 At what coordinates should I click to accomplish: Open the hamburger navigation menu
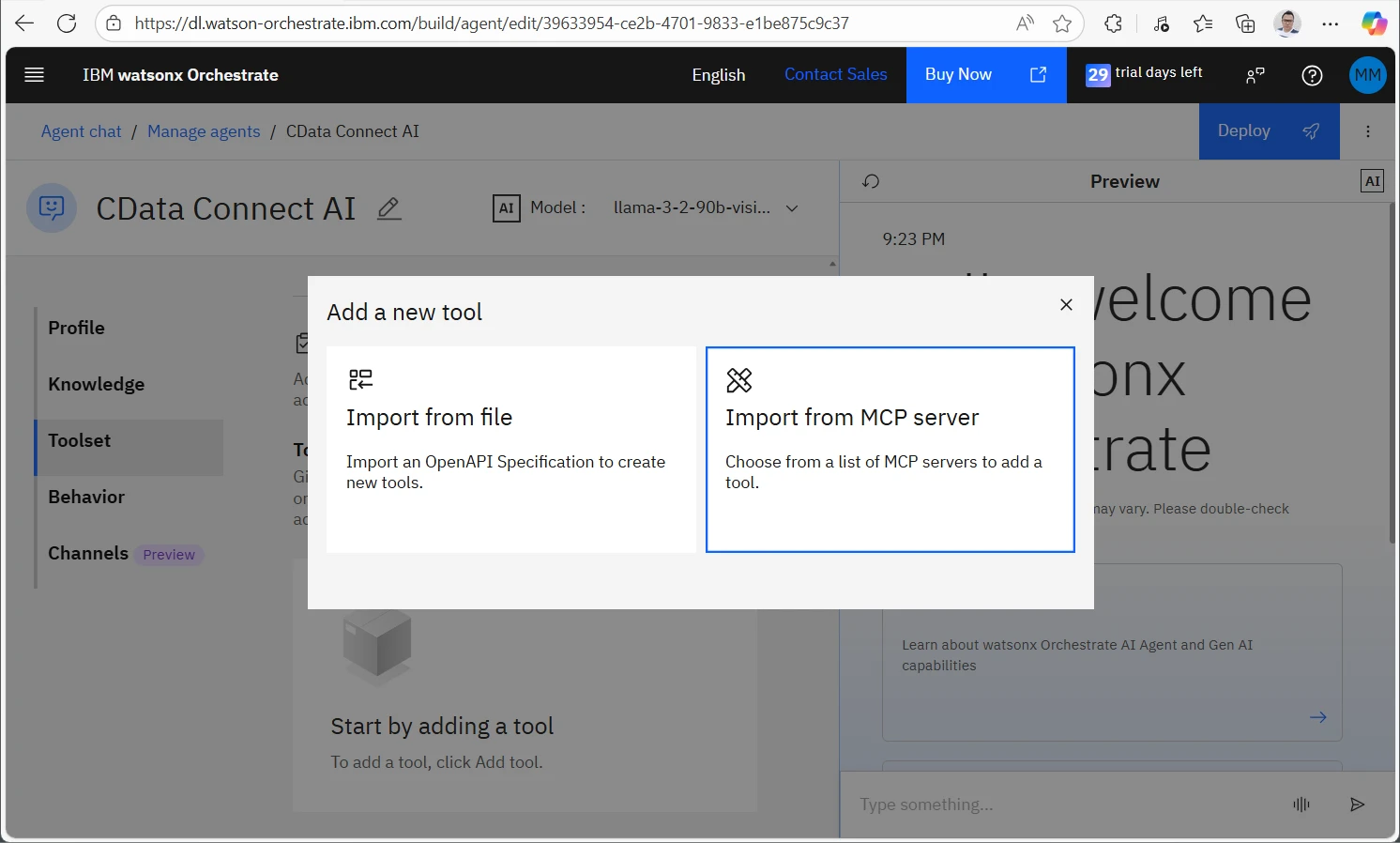click(x=35, y=75)
